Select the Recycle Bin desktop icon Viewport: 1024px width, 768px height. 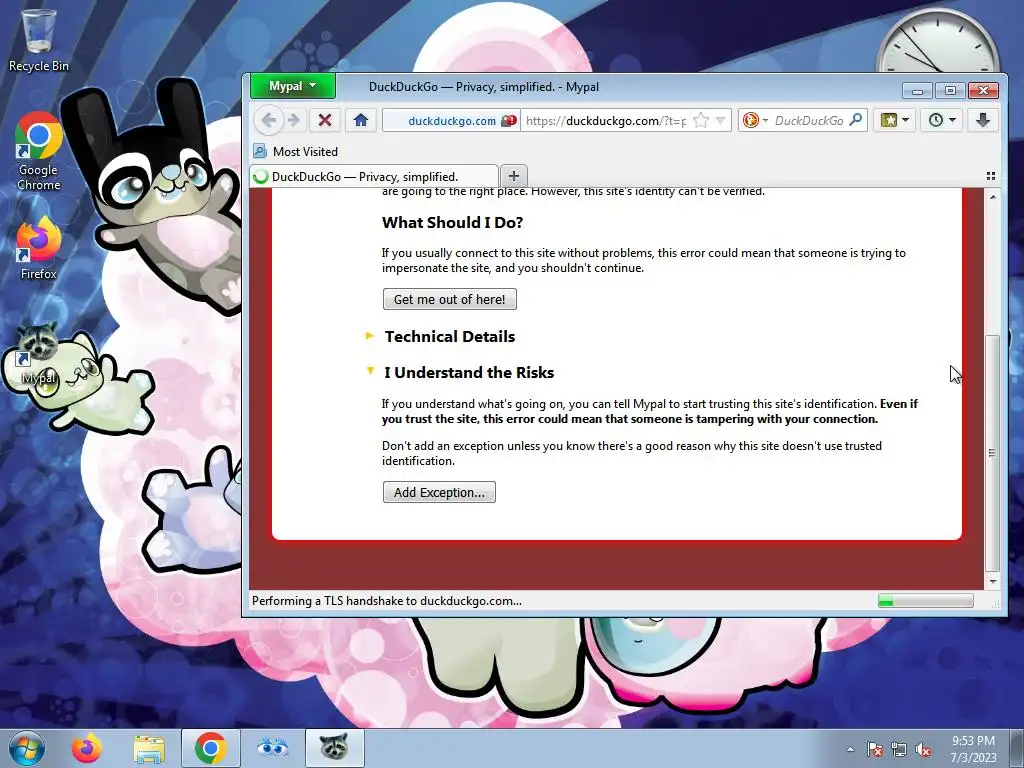(39, 40)
